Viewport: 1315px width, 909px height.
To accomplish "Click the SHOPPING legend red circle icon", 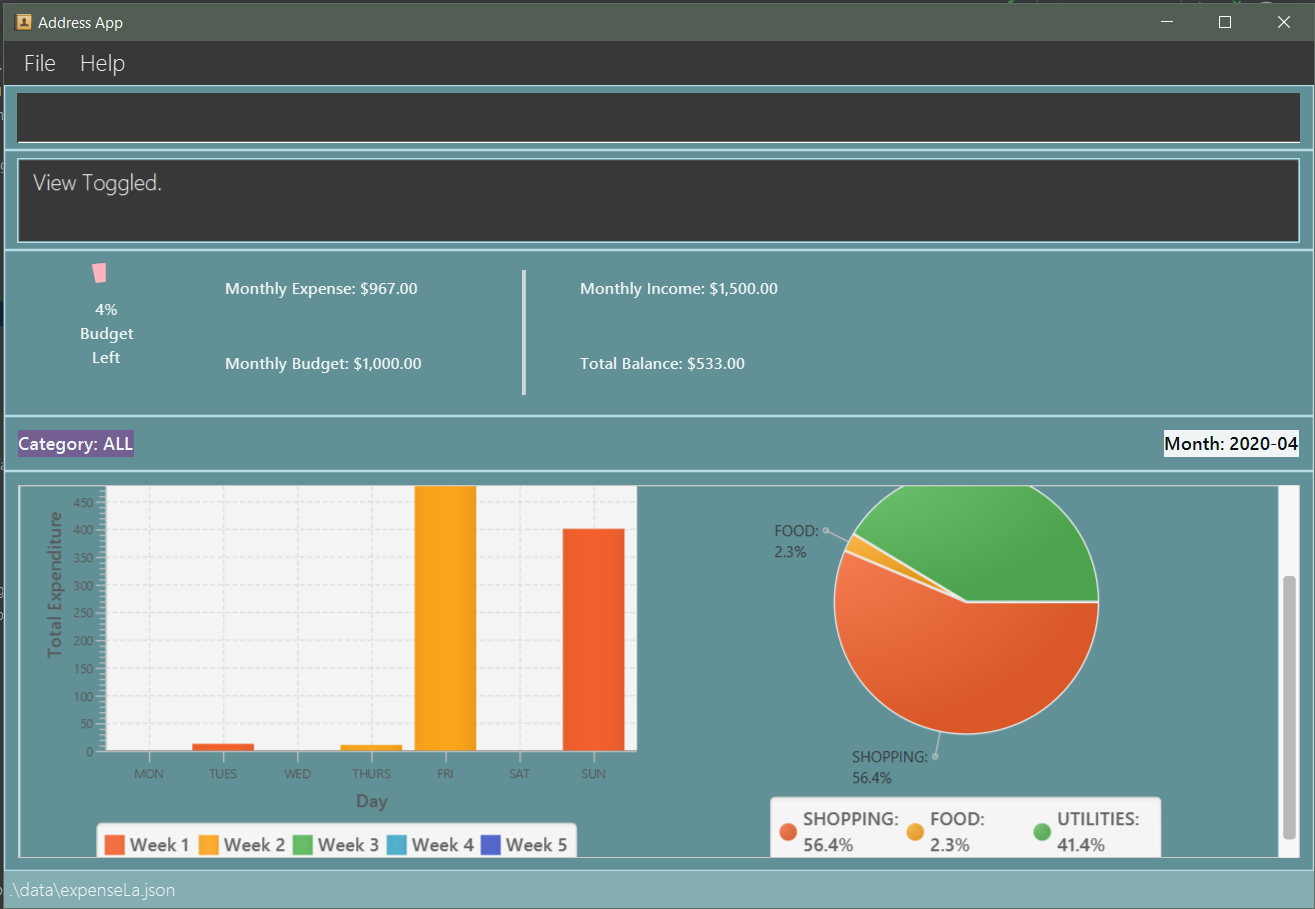I will point(788,832).
